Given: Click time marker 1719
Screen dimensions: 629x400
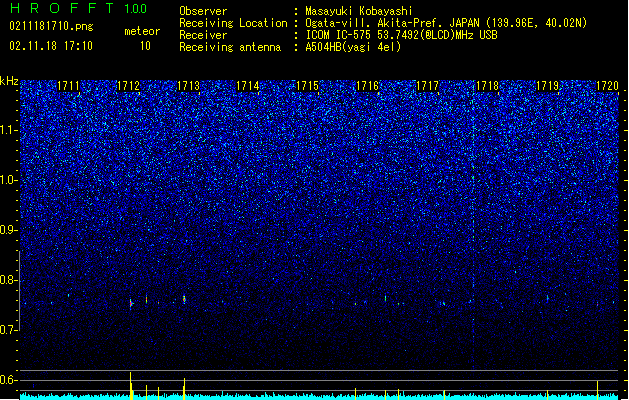Looking at the screenshot, I should [x=548, y=86].
